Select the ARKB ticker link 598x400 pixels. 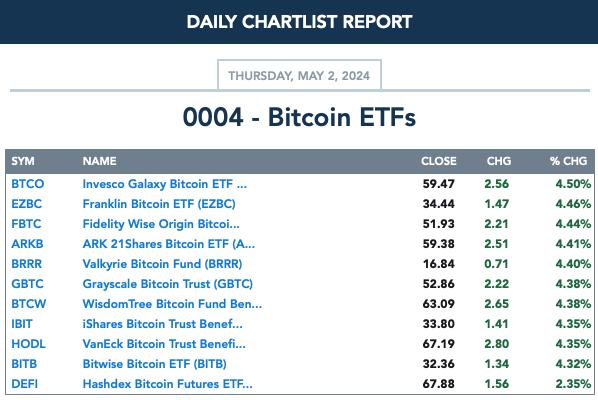tap(27, 244)
